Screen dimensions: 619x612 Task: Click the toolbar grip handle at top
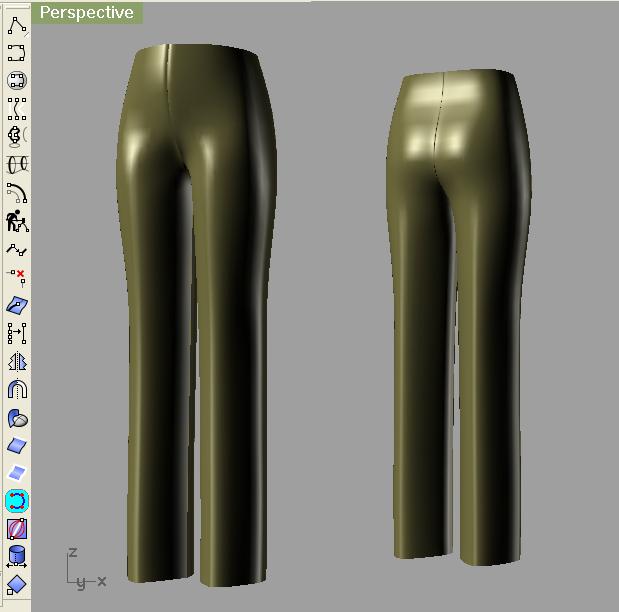[16, 6]
